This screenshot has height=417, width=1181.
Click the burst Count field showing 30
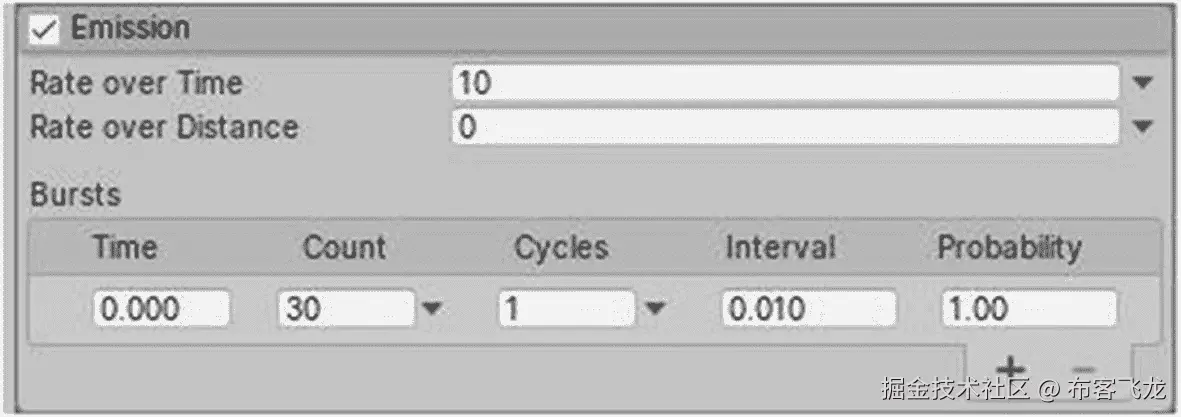346,309
